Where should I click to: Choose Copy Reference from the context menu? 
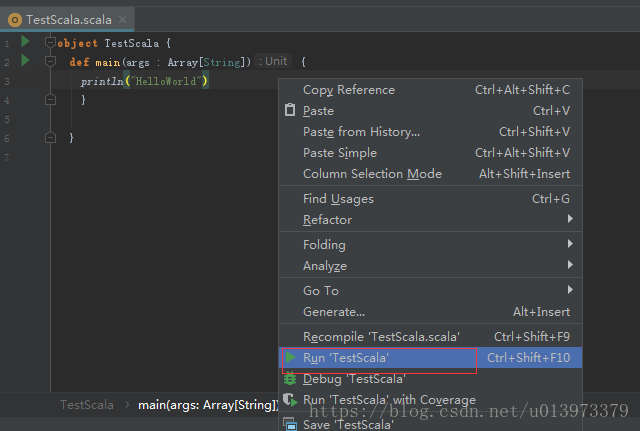click(349, 90)
